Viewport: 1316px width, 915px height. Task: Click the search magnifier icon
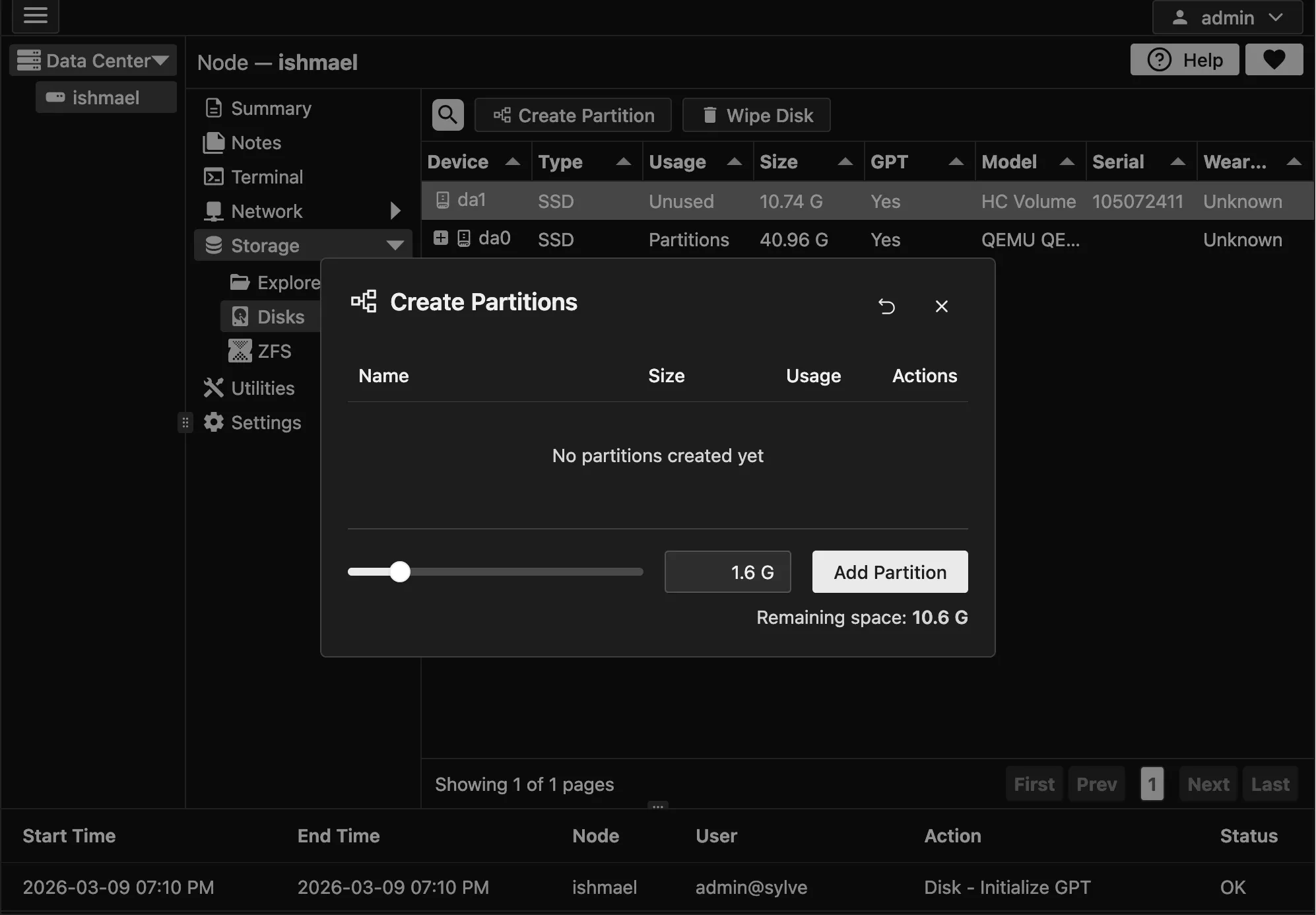point(447,115)
